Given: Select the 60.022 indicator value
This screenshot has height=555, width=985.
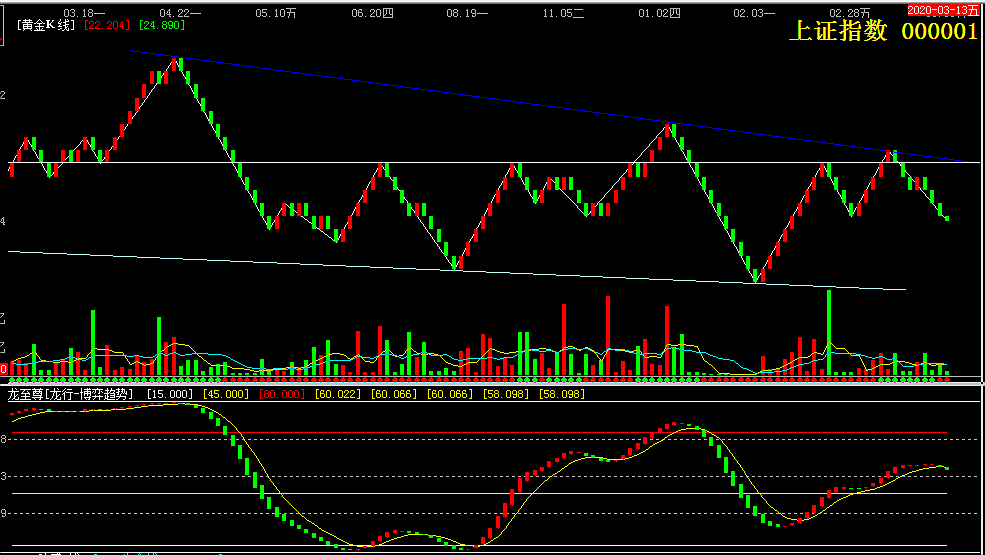Looking at the screenshot, I should coord(338,394).
